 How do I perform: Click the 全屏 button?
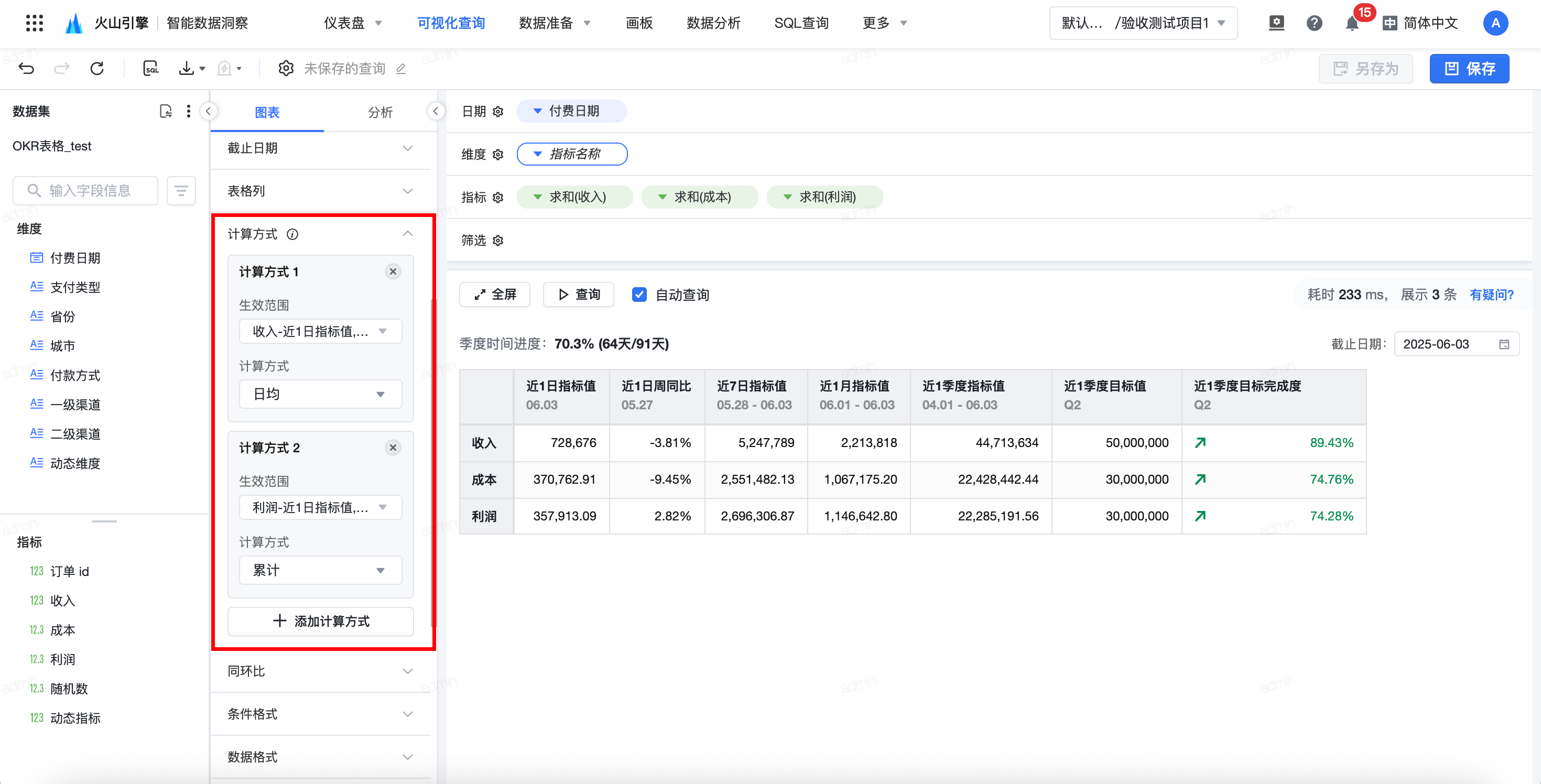click(x=495, y=294)
